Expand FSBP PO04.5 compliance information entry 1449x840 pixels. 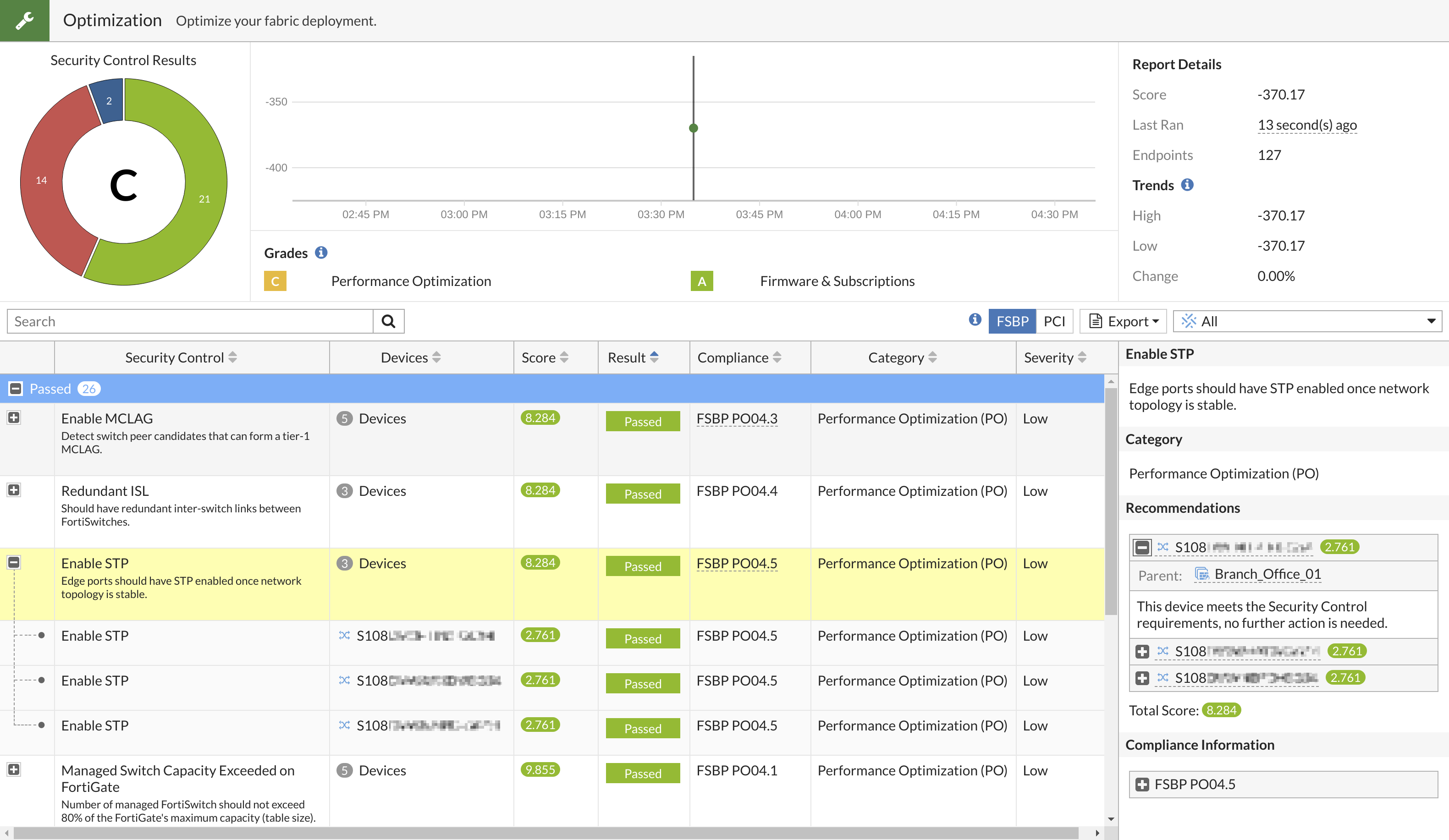(1142, 784)
